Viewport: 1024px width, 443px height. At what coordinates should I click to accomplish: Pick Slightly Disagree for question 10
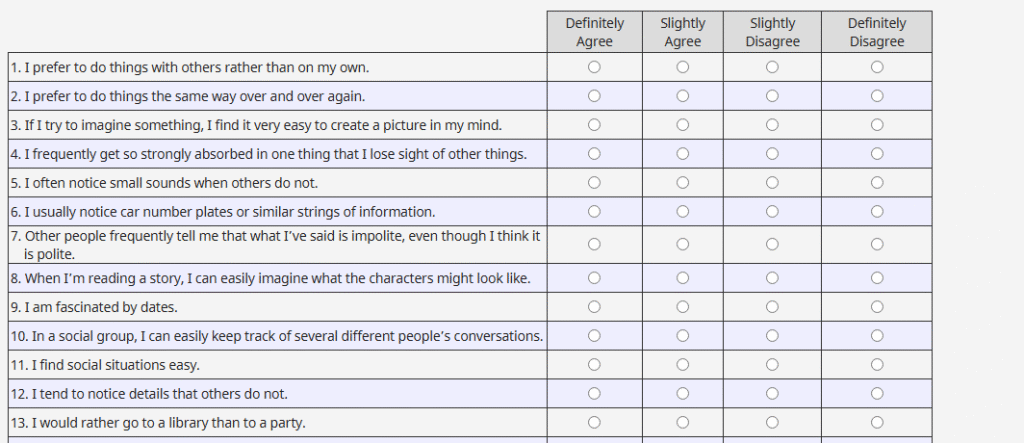coord(772,336)
